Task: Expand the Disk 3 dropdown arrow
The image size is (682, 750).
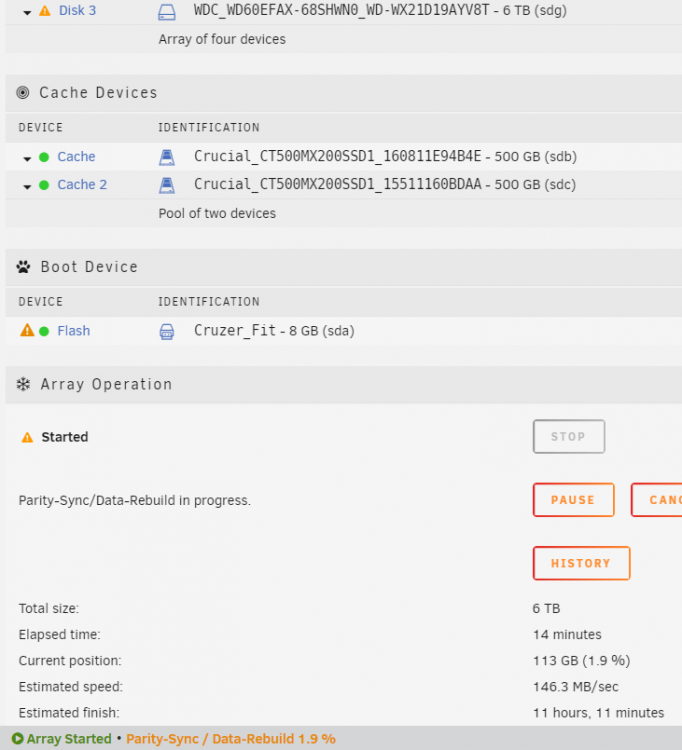Action: [27, 13]
